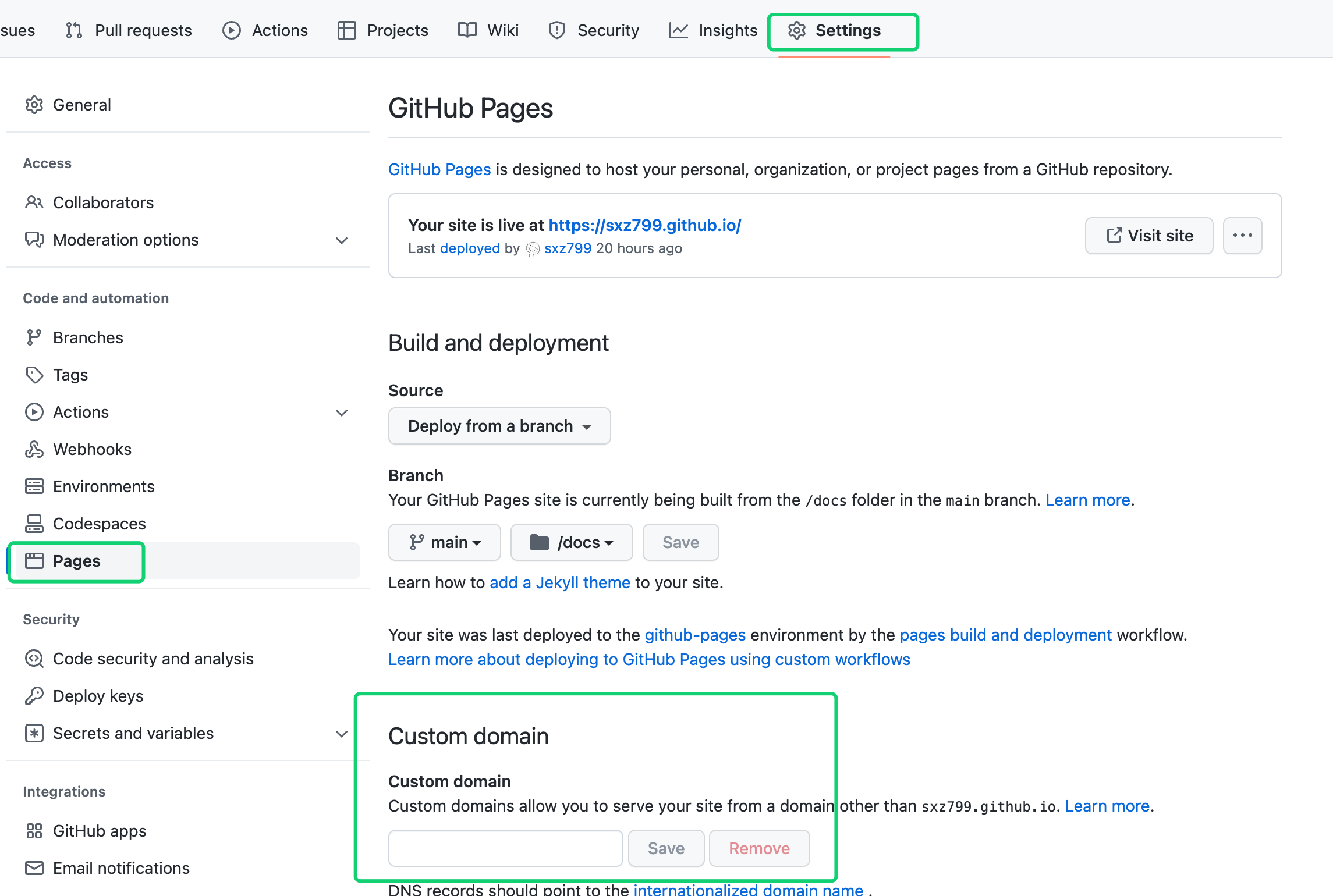1333x896 pixels.
Task: Open the github-pages environment link
Action: [x=696, y=635]
